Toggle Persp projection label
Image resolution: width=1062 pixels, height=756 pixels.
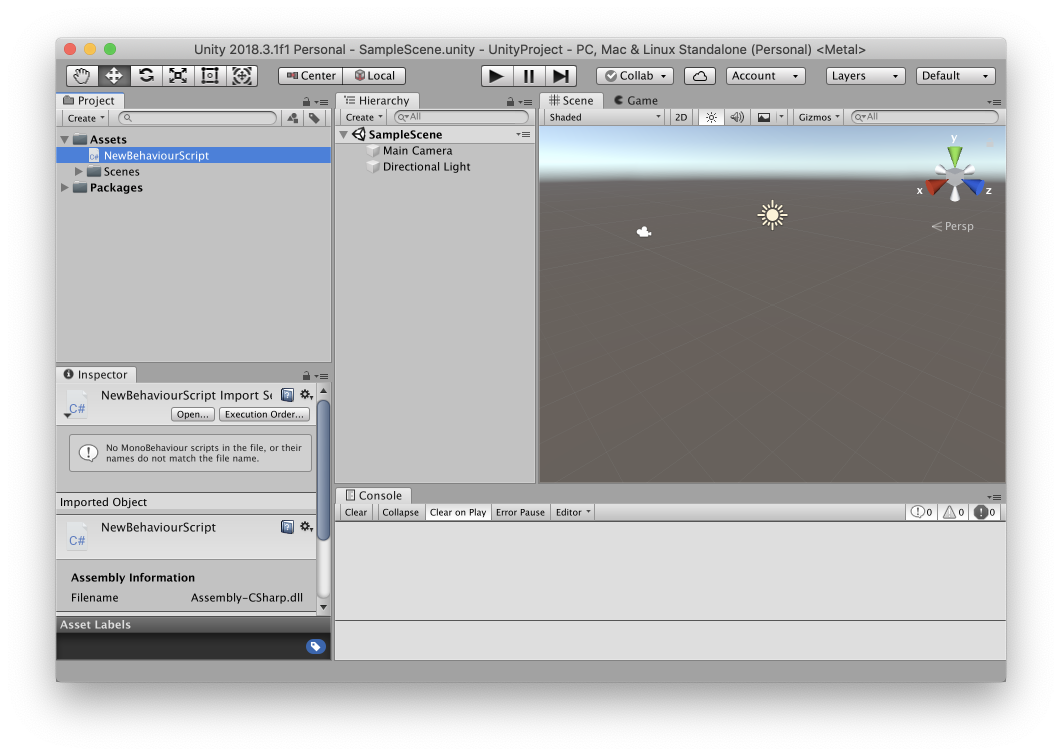(x=952, y=226)
